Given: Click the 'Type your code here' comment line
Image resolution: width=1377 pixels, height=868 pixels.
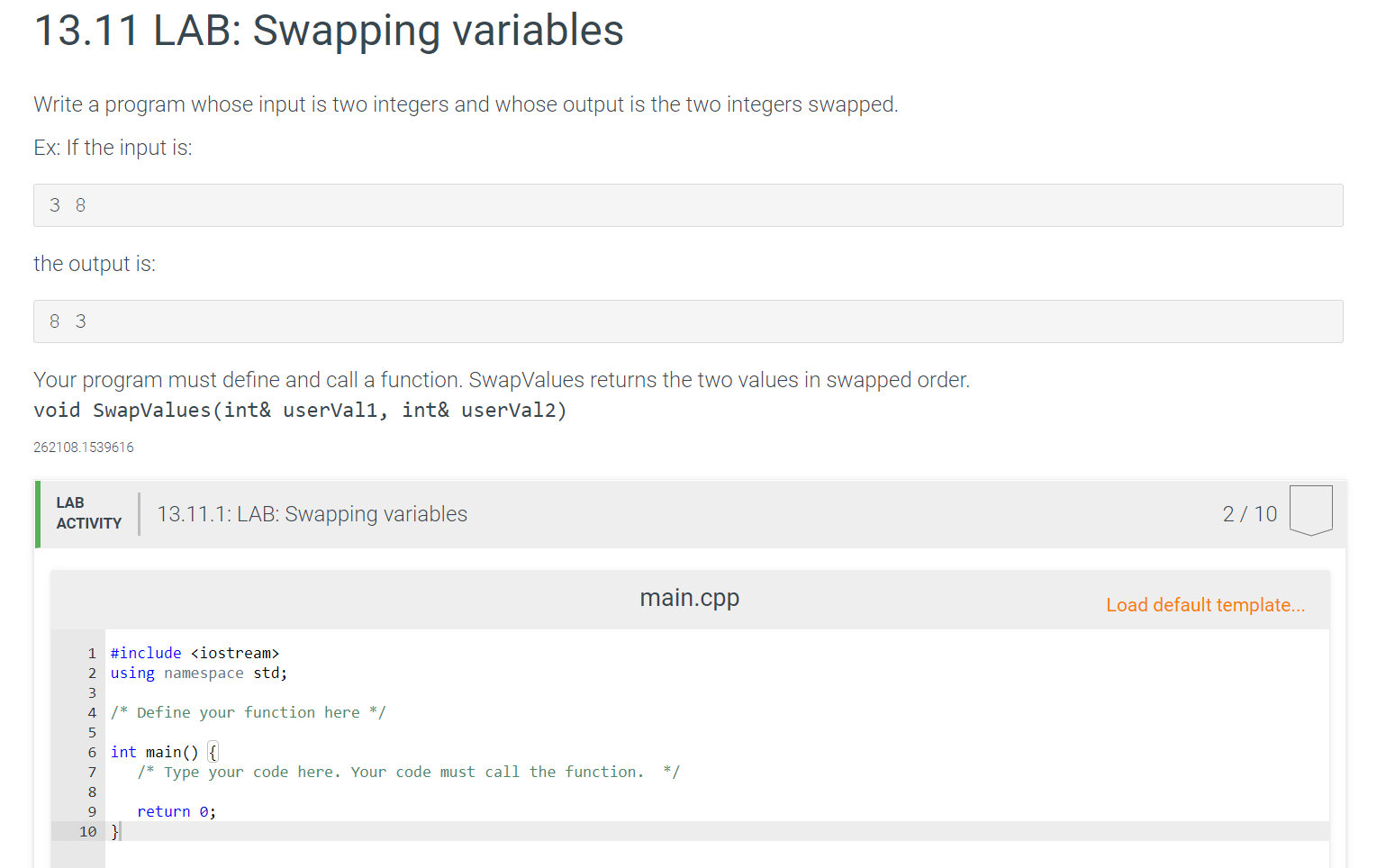Looking at the screenshot, I should 408,772.
